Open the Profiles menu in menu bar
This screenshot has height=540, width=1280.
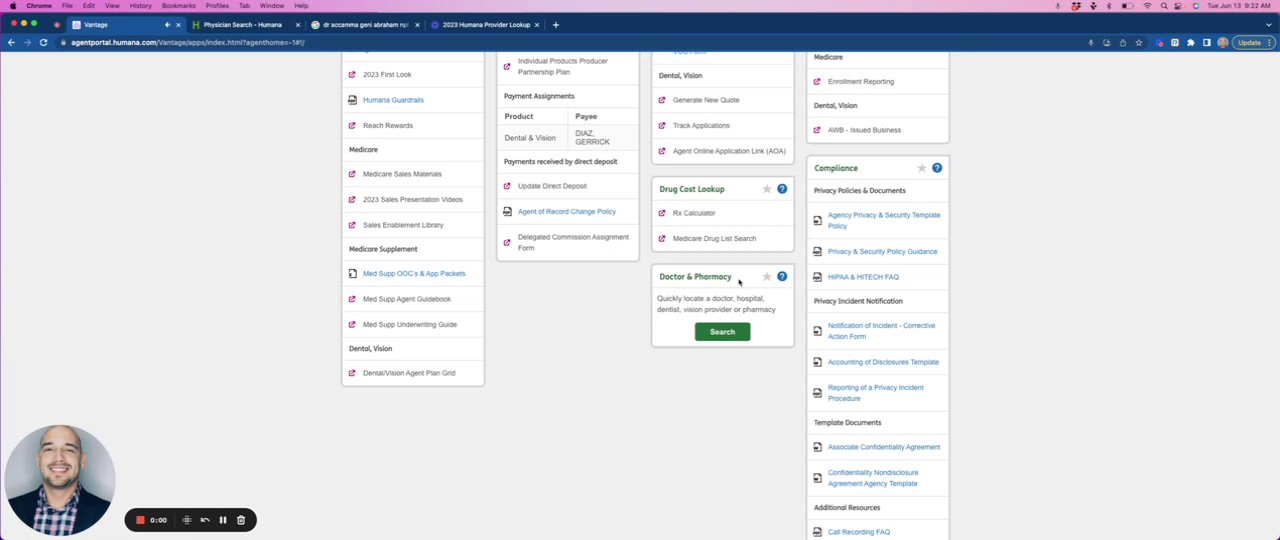[x=217, y=6]
